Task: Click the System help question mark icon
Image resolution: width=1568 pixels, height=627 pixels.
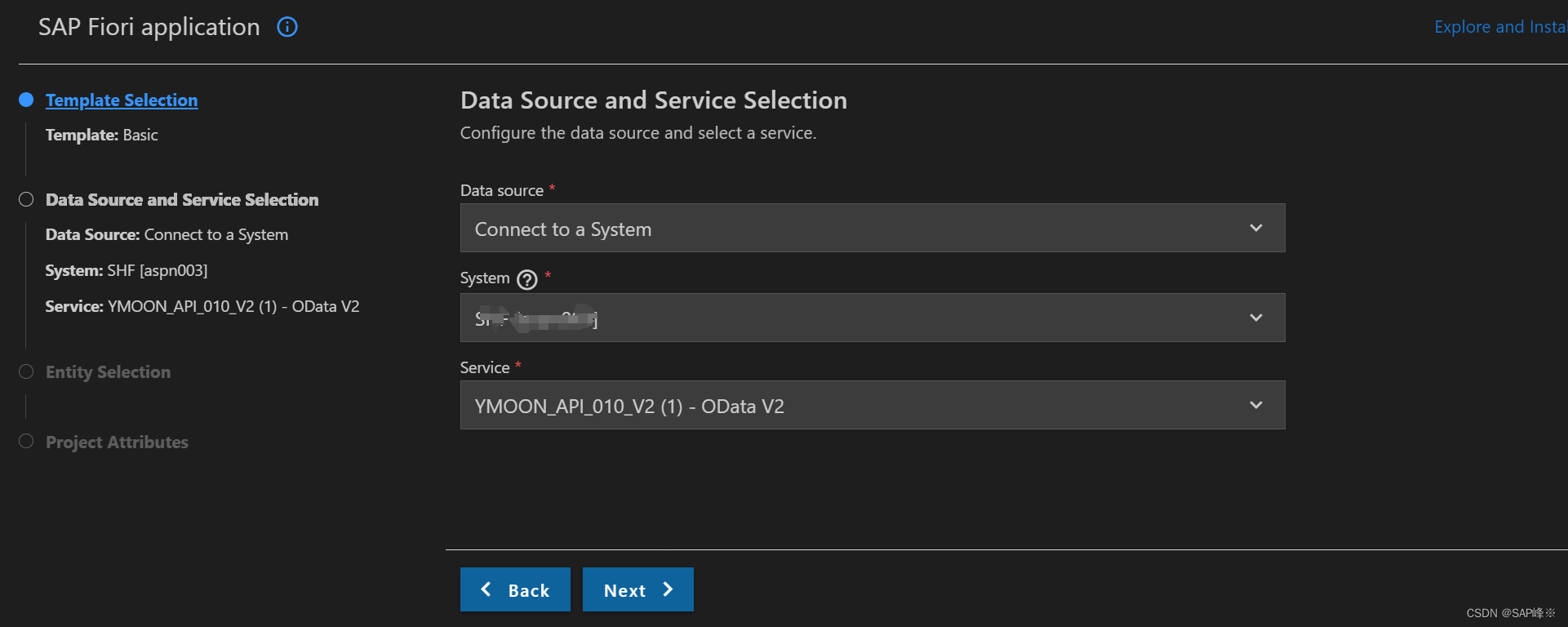Action: 527,280
